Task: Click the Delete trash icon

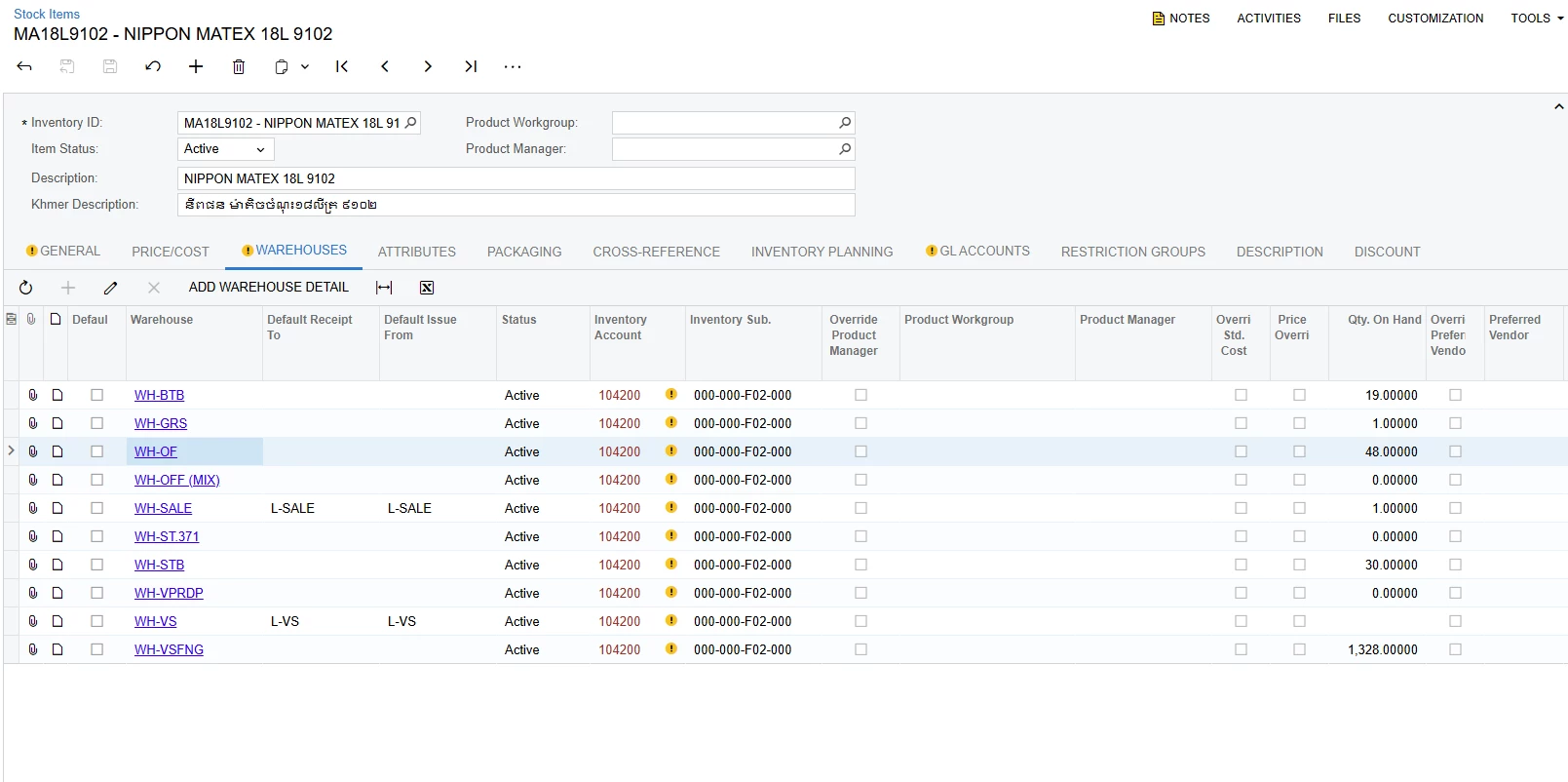Action: (239, 66)
